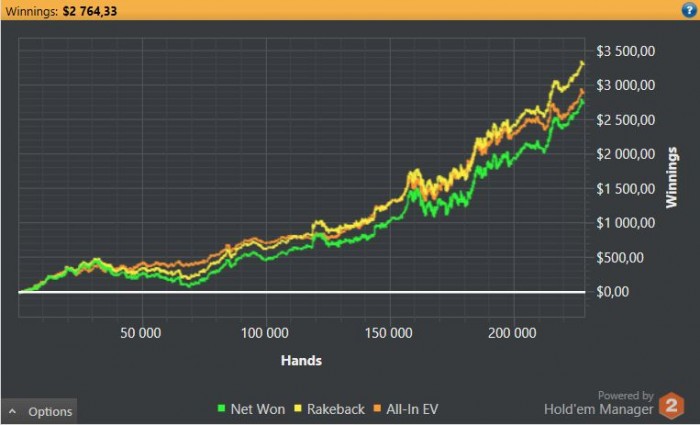Toggle the Net Won series label

point(258,409)
